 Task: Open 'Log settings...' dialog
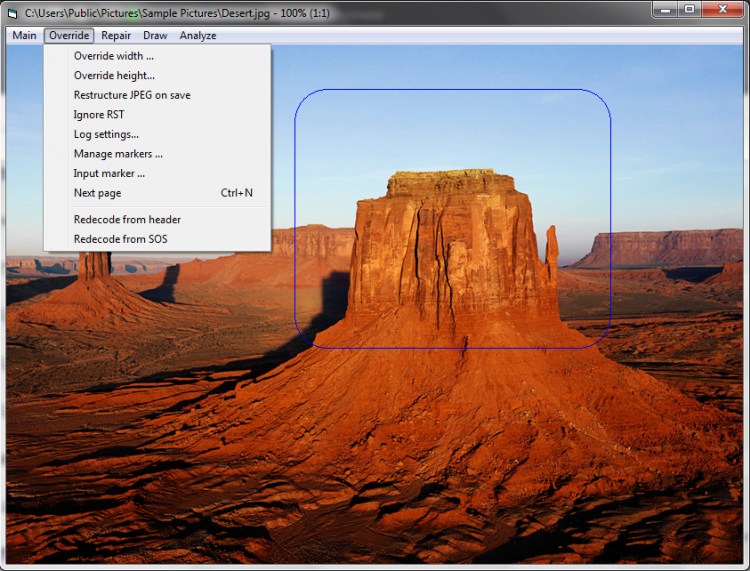(x=106, y=134)
